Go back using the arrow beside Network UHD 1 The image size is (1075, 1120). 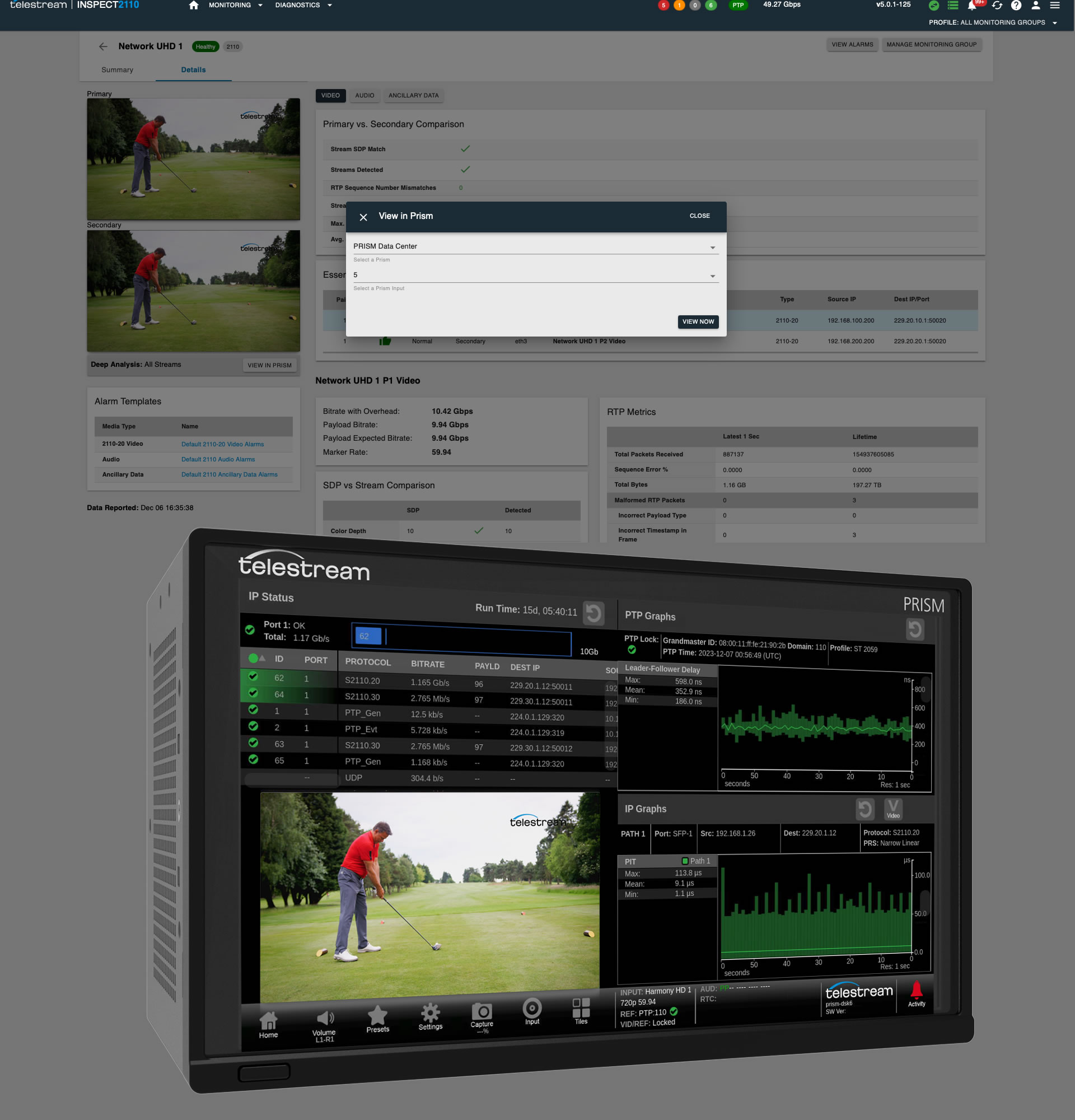tap(103, 46)
